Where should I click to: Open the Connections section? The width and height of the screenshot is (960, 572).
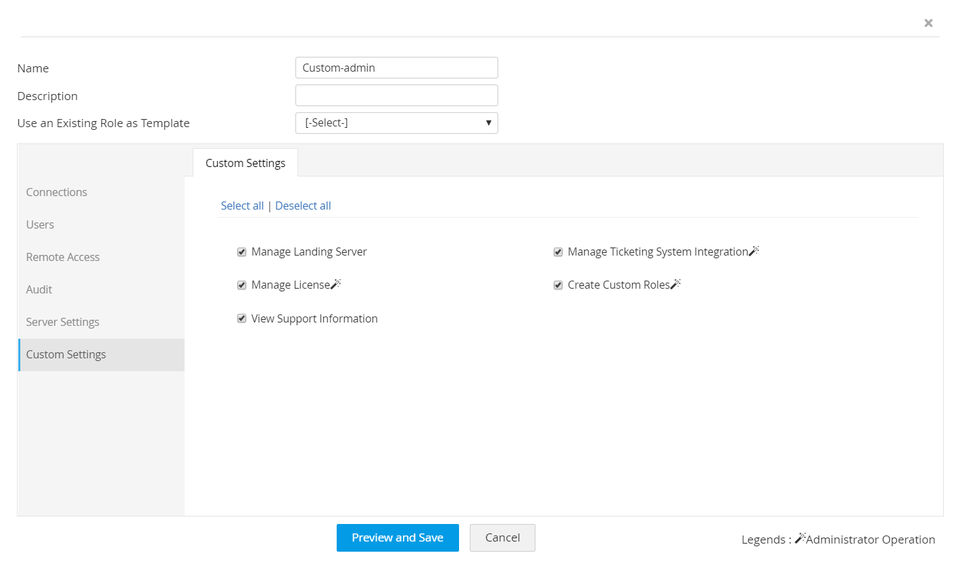pyautogui.click(x=57, y=192)
